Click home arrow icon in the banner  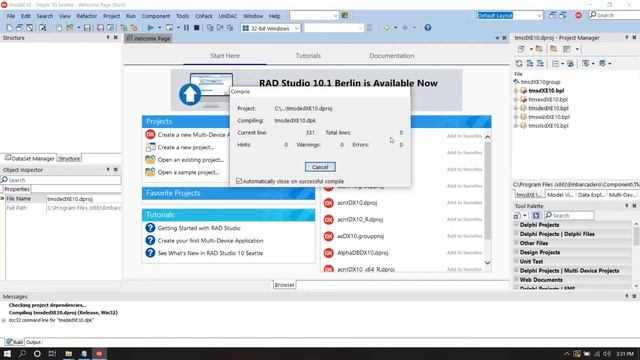190,94
